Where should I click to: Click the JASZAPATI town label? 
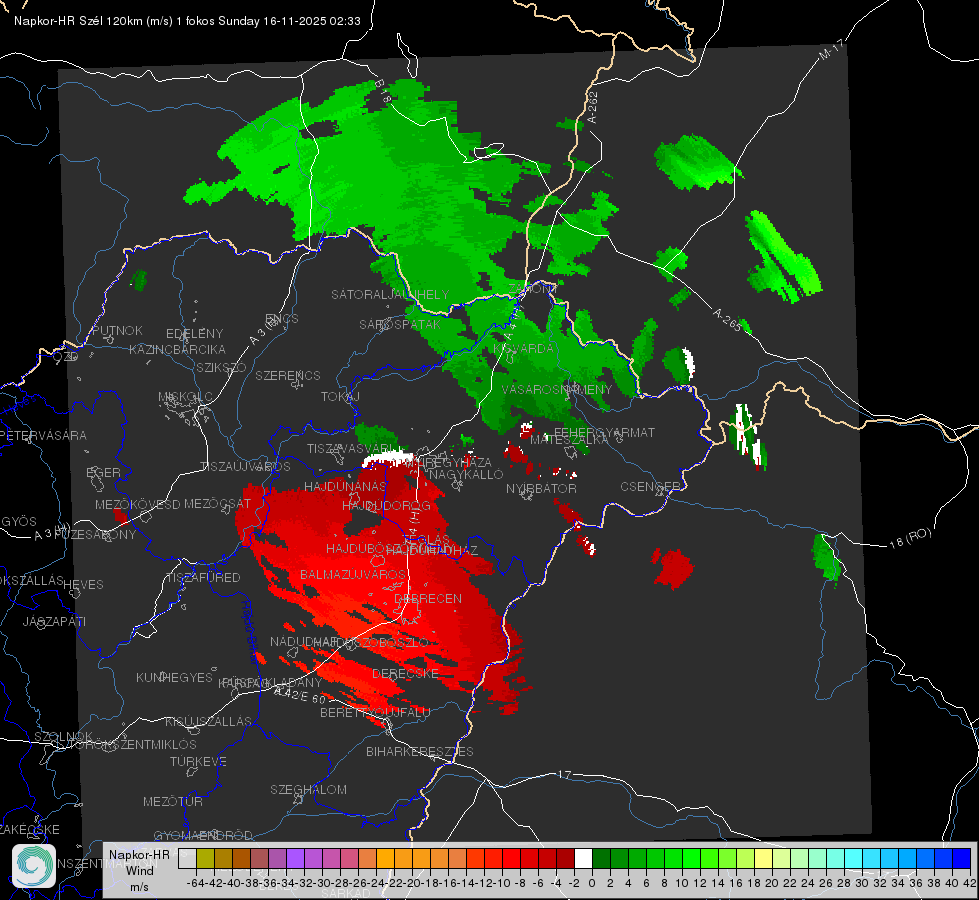click(x=54, y=621)
